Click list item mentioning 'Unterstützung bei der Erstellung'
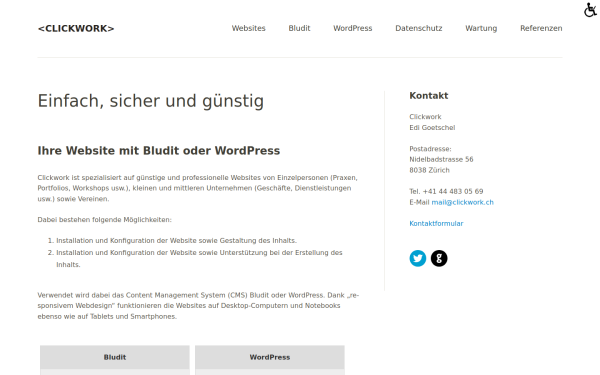The height and width of the screenshot is (375, 600). [x=199, y=258]
